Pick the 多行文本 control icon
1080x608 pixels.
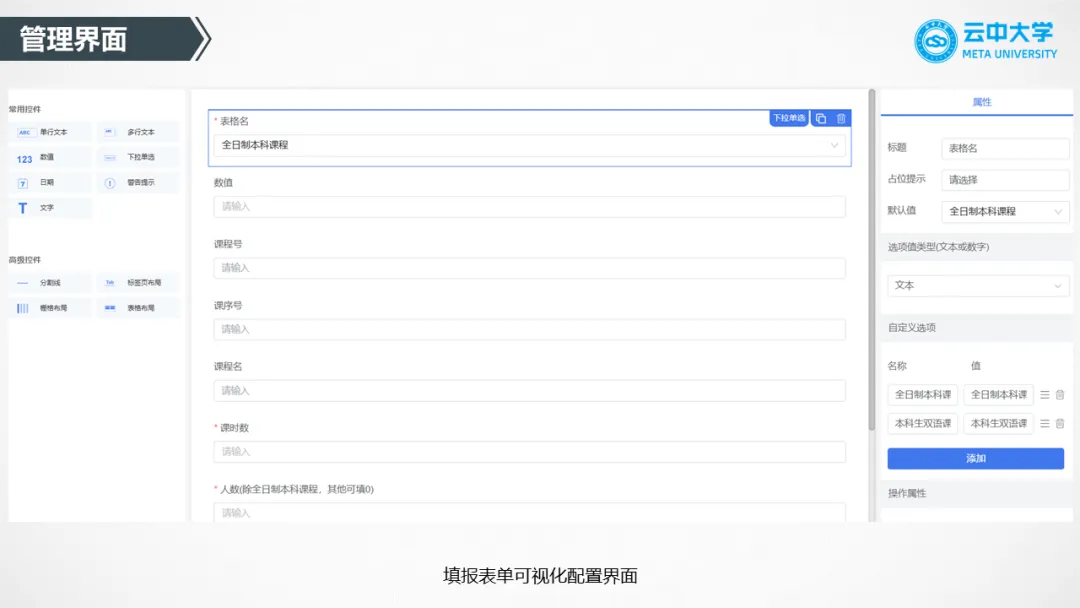point(110,132)
